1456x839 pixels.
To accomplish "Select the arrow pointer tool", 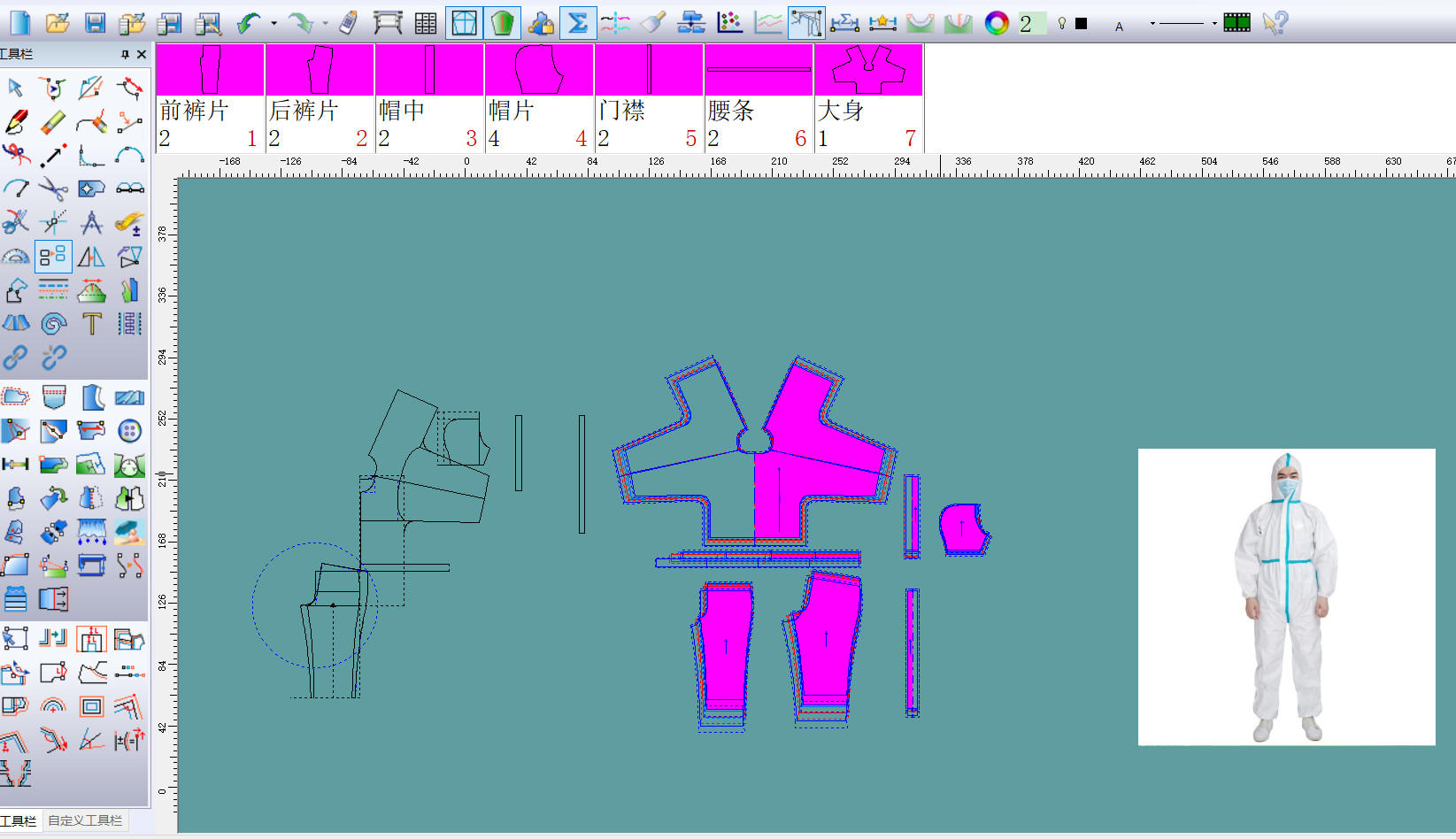I will tap(15, 88).
